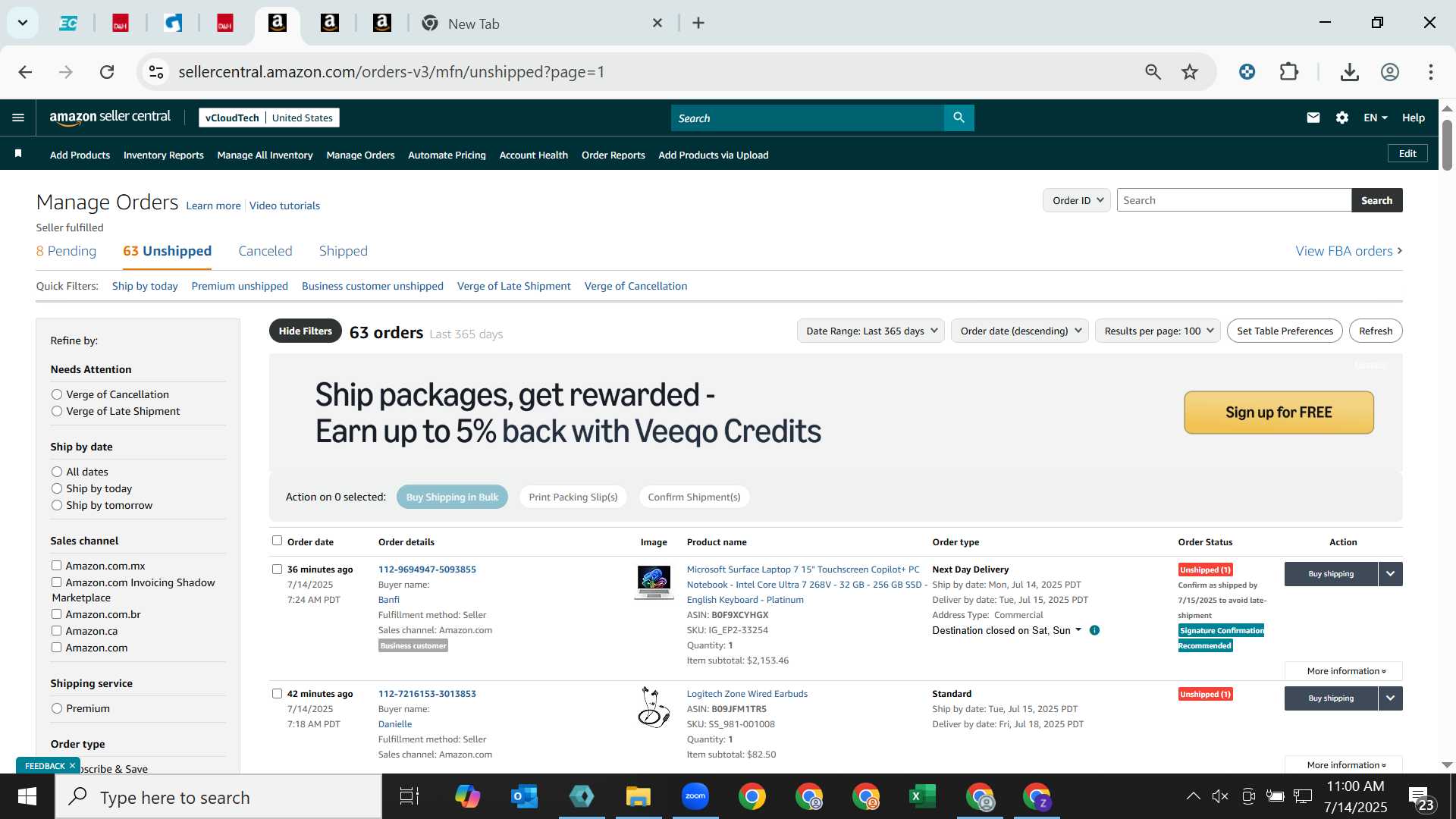Open the Order ID search type dropdown
Viewport: 1456px width, 819px height.
[1077, 200]
